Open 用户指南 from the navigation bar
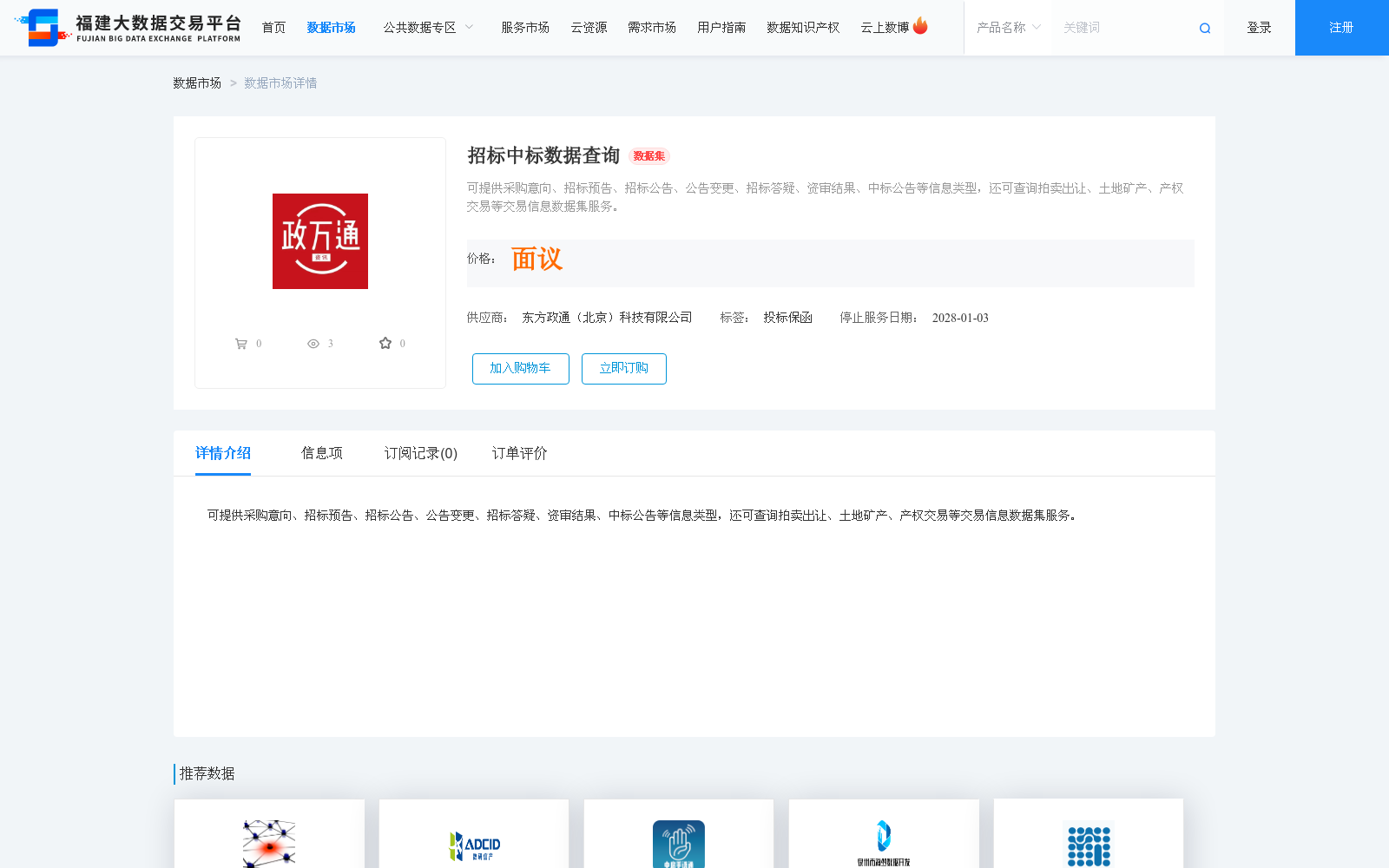This screenshot has height=868, width=1389. tap(721, 28)
